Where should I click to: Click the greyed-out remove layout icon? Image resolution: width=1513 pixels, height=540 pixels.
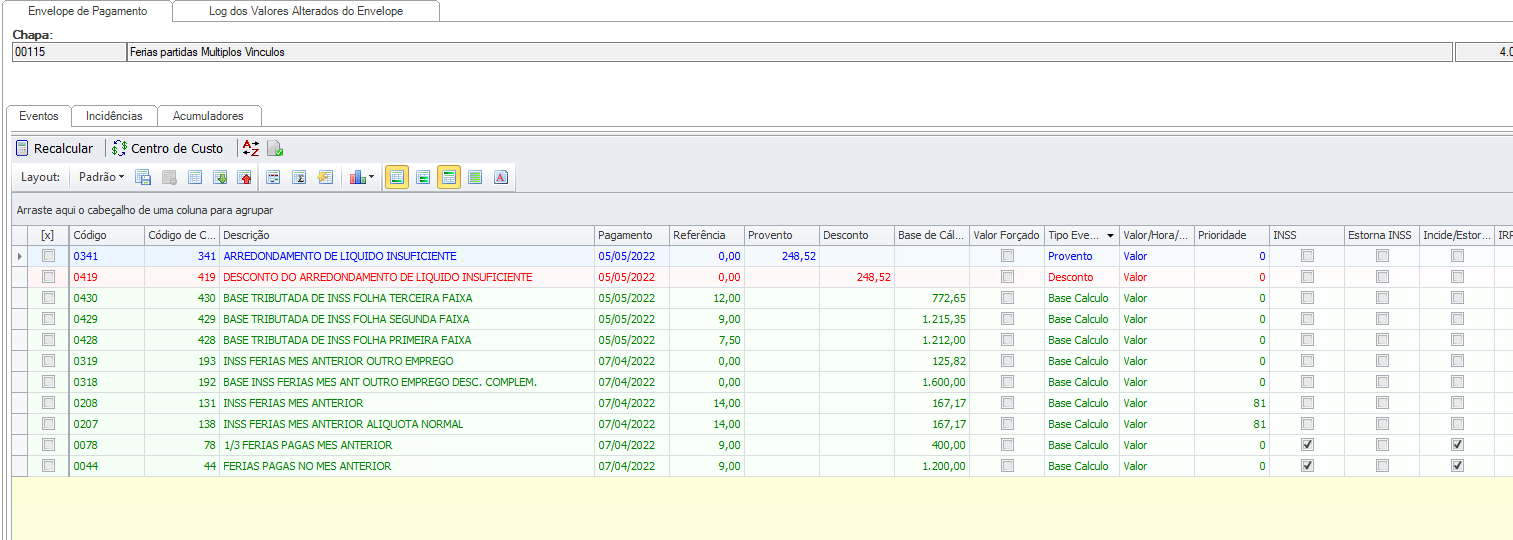point(169,177)
